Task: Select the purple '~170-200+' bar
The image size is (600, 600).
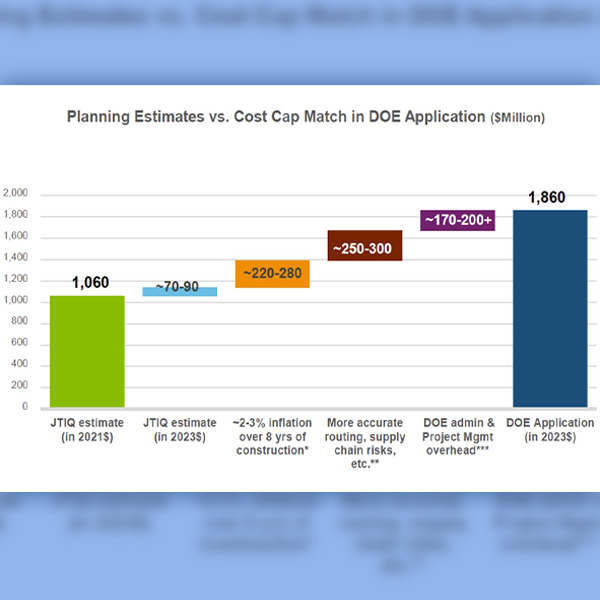Action: [x=457, y=218]
